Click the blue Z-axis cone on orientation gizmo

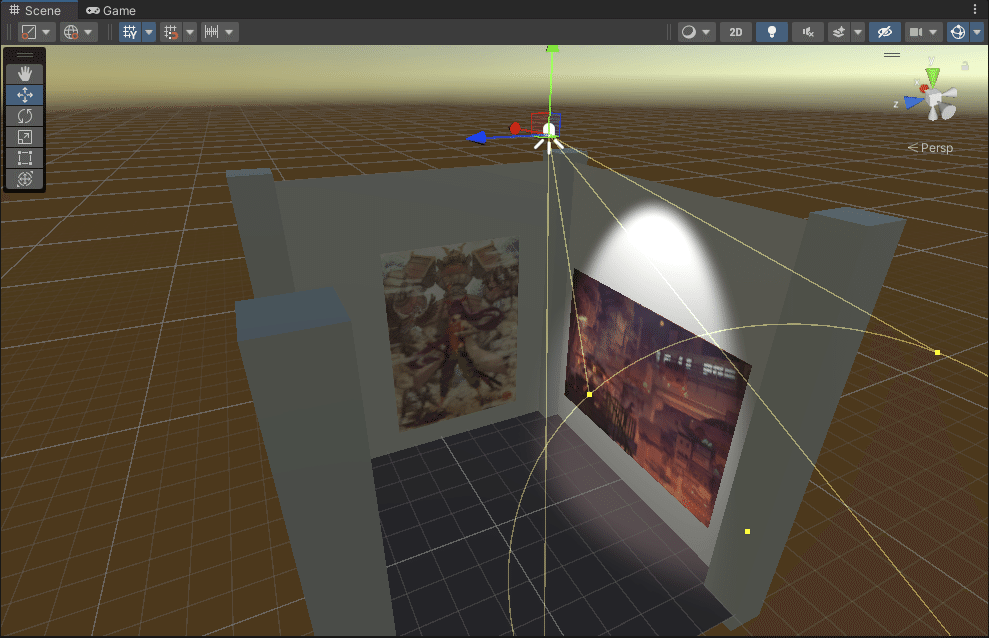pyautogui.click(x=913, y=102)
